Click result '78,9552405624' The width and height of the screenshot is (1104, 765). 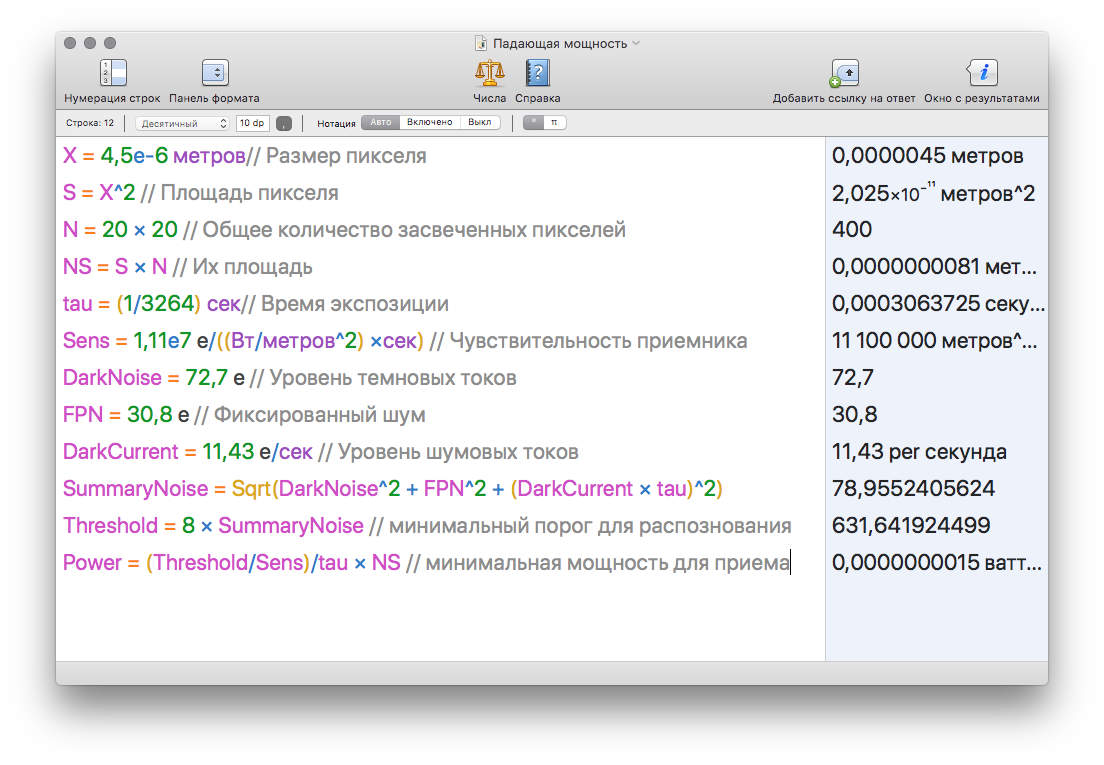[913, 488]
